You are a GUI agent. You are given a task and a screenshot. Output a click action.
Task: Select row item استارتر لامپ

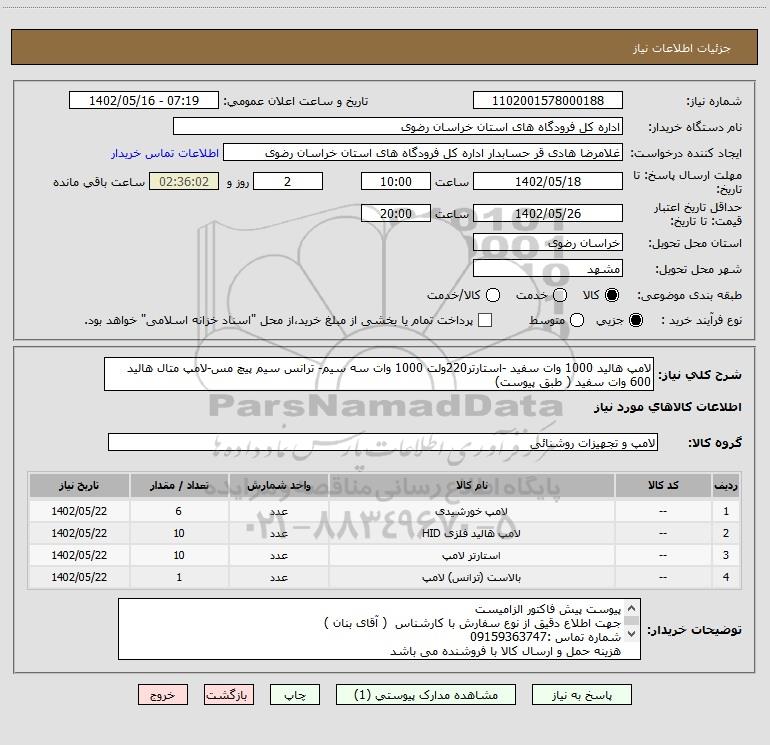click(471, 555)
